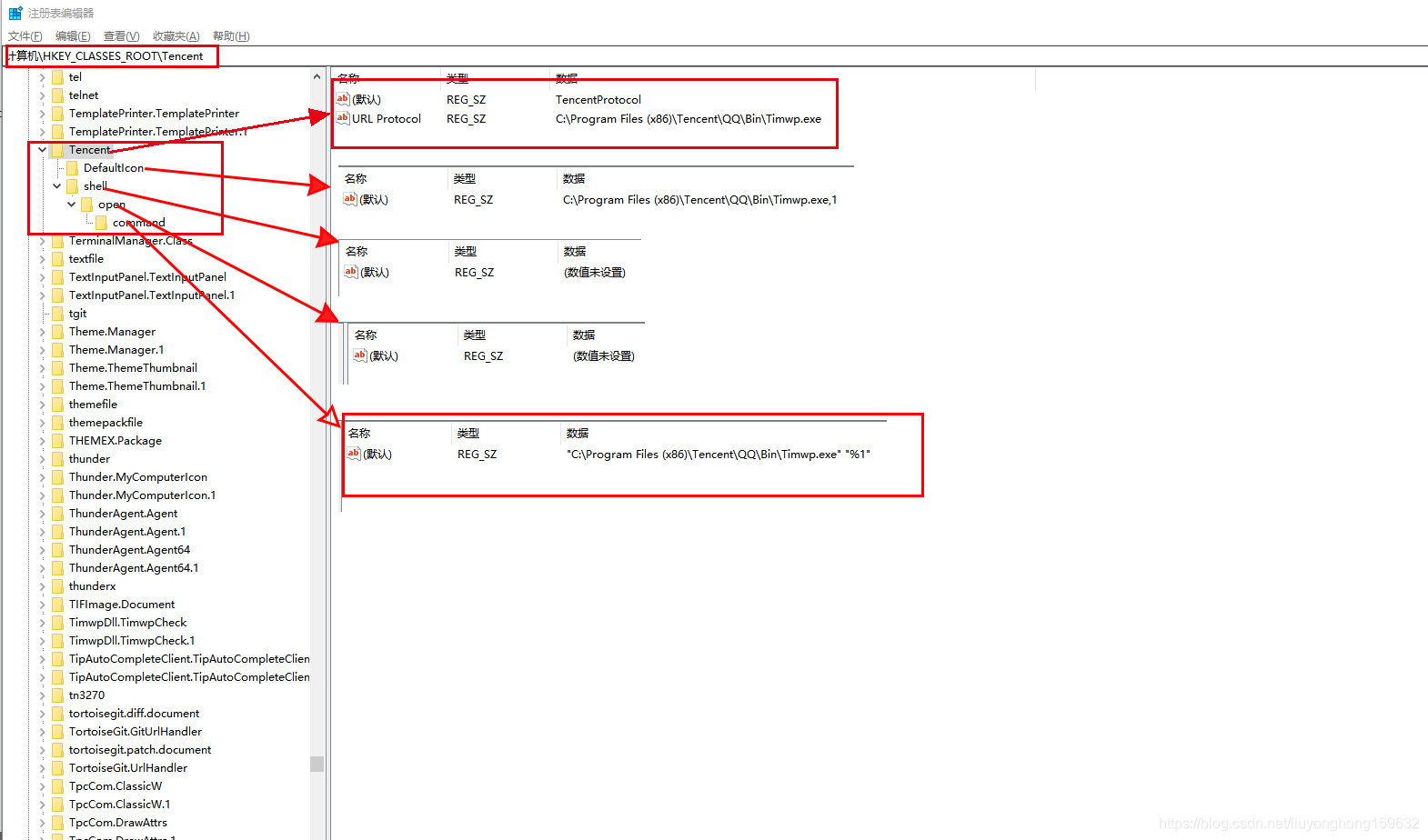Select folder icon of Thunder.MyComputerIcon key

pyautogui.click(x=58, y=477)
